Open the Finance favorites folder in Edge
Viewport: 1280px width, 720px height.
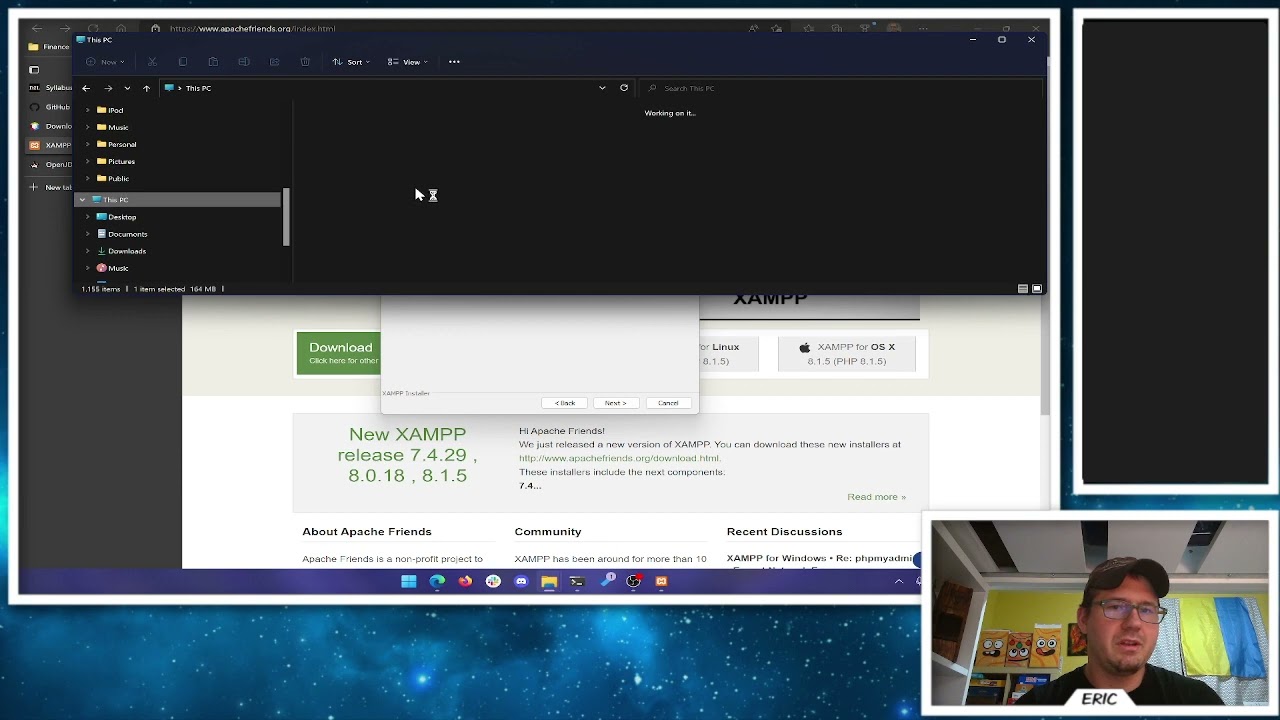pyautogui.click(x=50, y=47)
